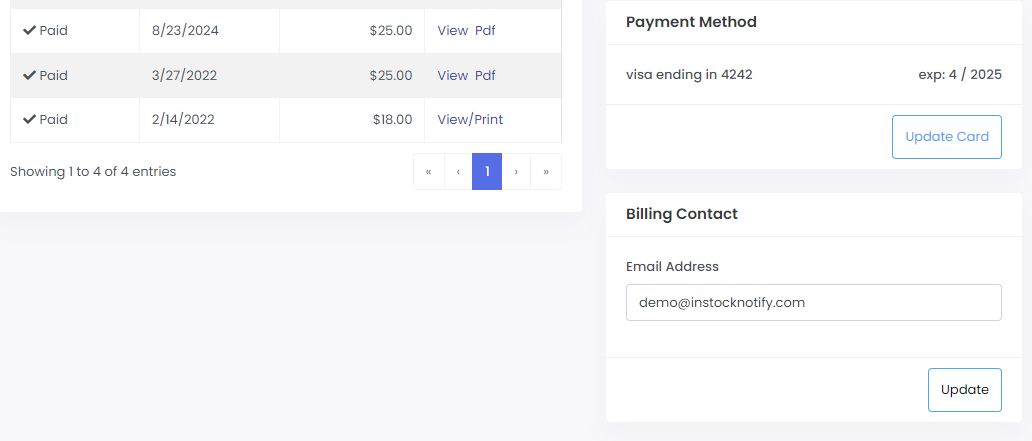Download Pdf for 8/23/2024 invoice
1032x441 pixels.
pos(485,30)
